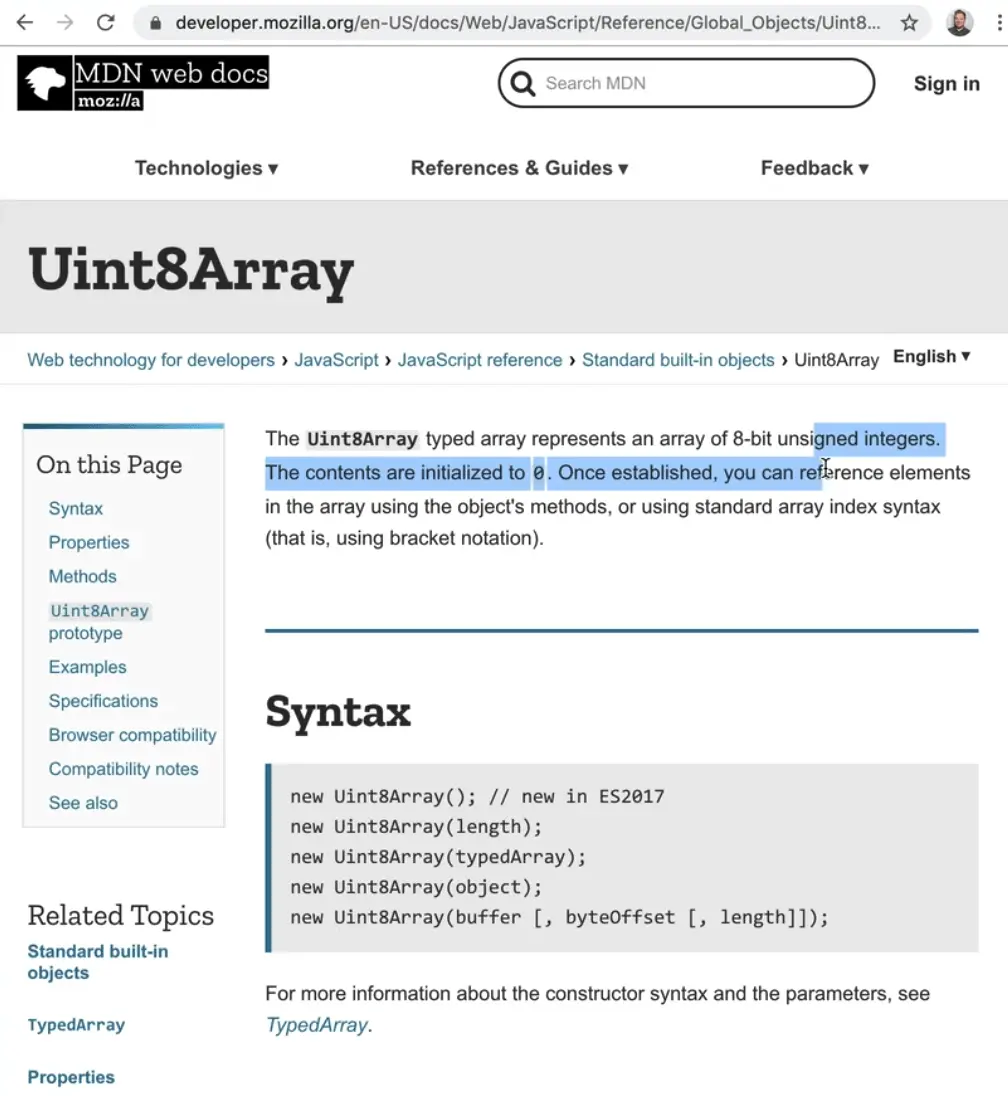This screenshot has height=1096, width=1008.
Task: Click the browser back arrow
Action: click(25, 22)
